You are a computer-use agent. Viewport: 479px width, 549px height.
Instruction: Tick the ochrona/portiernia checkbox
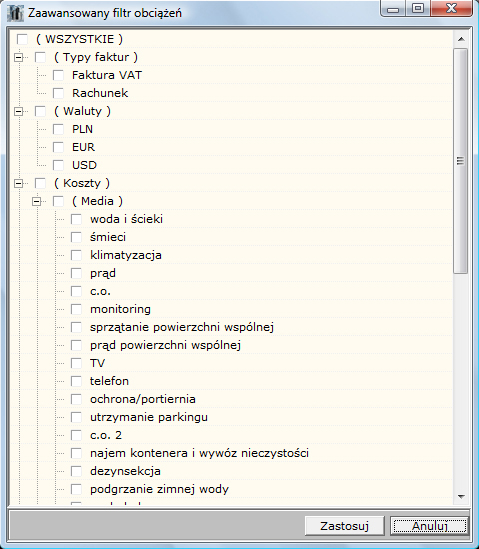[x=76, y=399]
